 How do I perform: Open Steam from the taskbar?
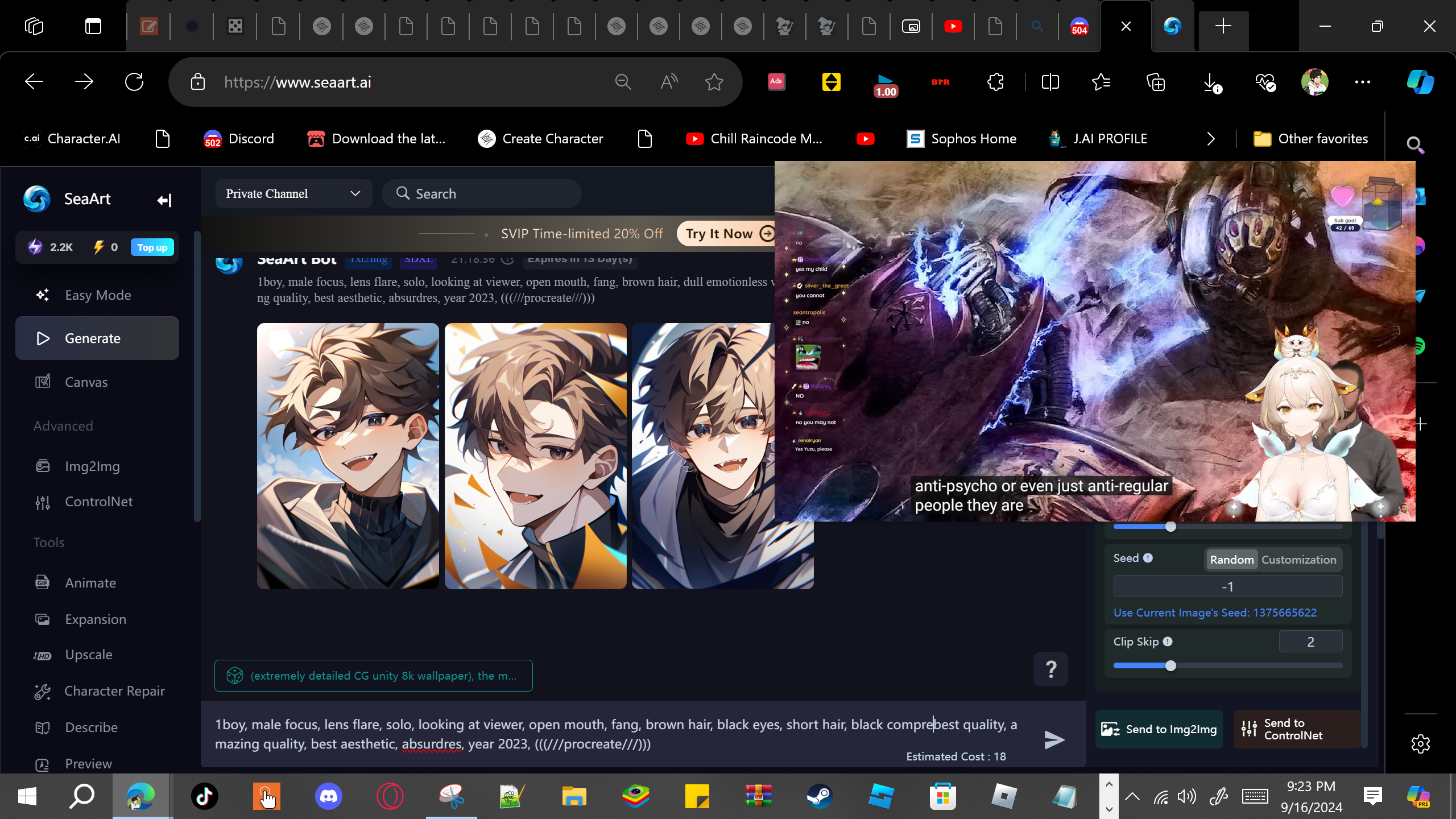coord(820,796)
